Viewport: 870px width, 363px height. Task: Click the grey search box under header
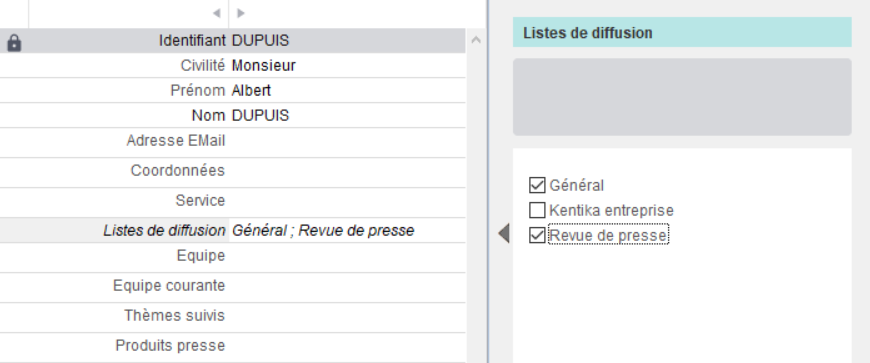(682, 97)
